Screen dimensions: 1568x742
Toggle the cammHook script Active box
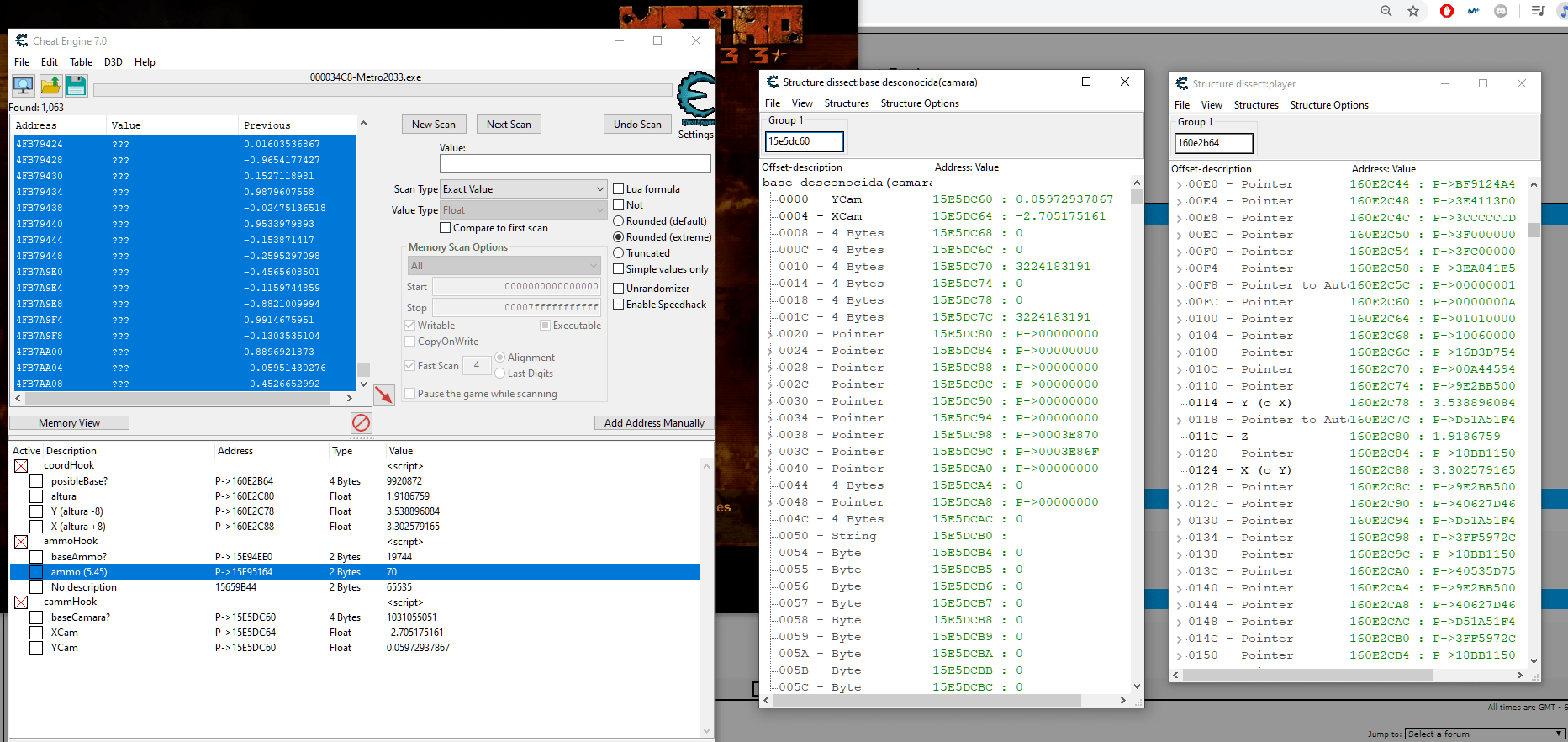[21, 602]
